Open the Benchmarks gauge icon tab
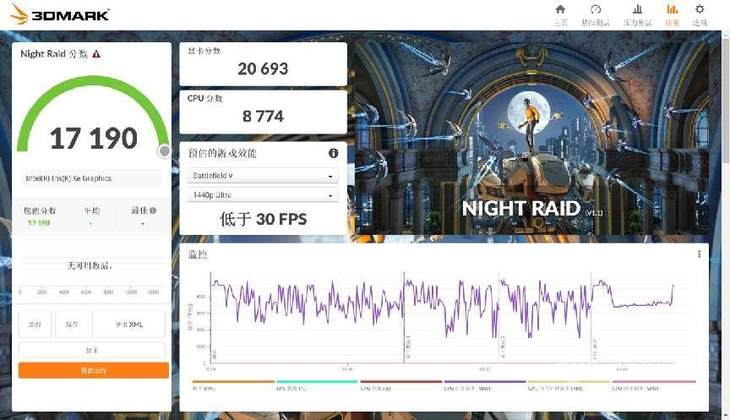 coord(595,9)
